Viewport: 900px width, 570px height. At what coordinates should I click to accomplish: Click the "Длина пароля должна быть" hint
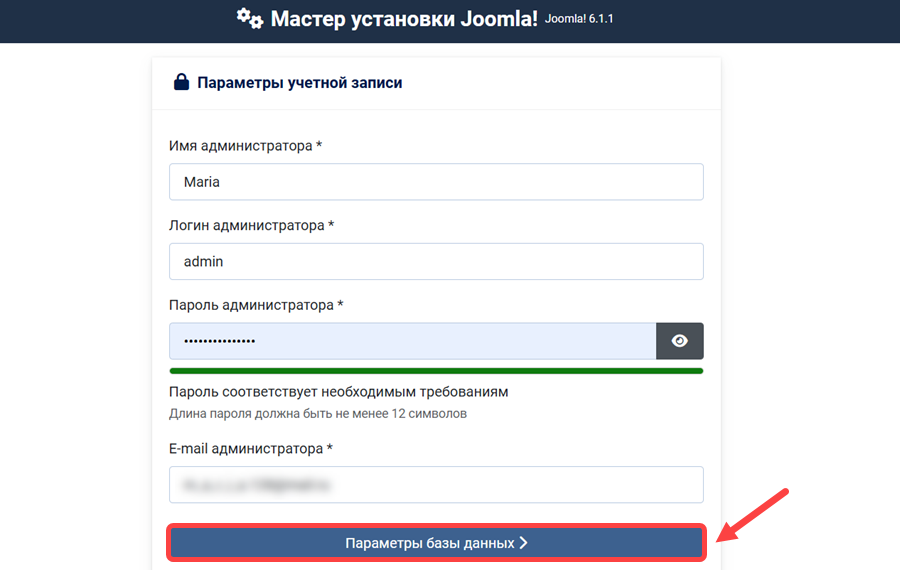tap(317, 414)
